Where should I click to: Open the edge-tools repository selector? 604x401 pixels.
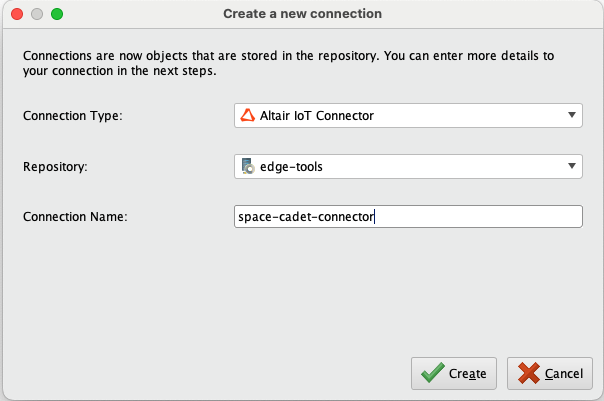(400, 166)
